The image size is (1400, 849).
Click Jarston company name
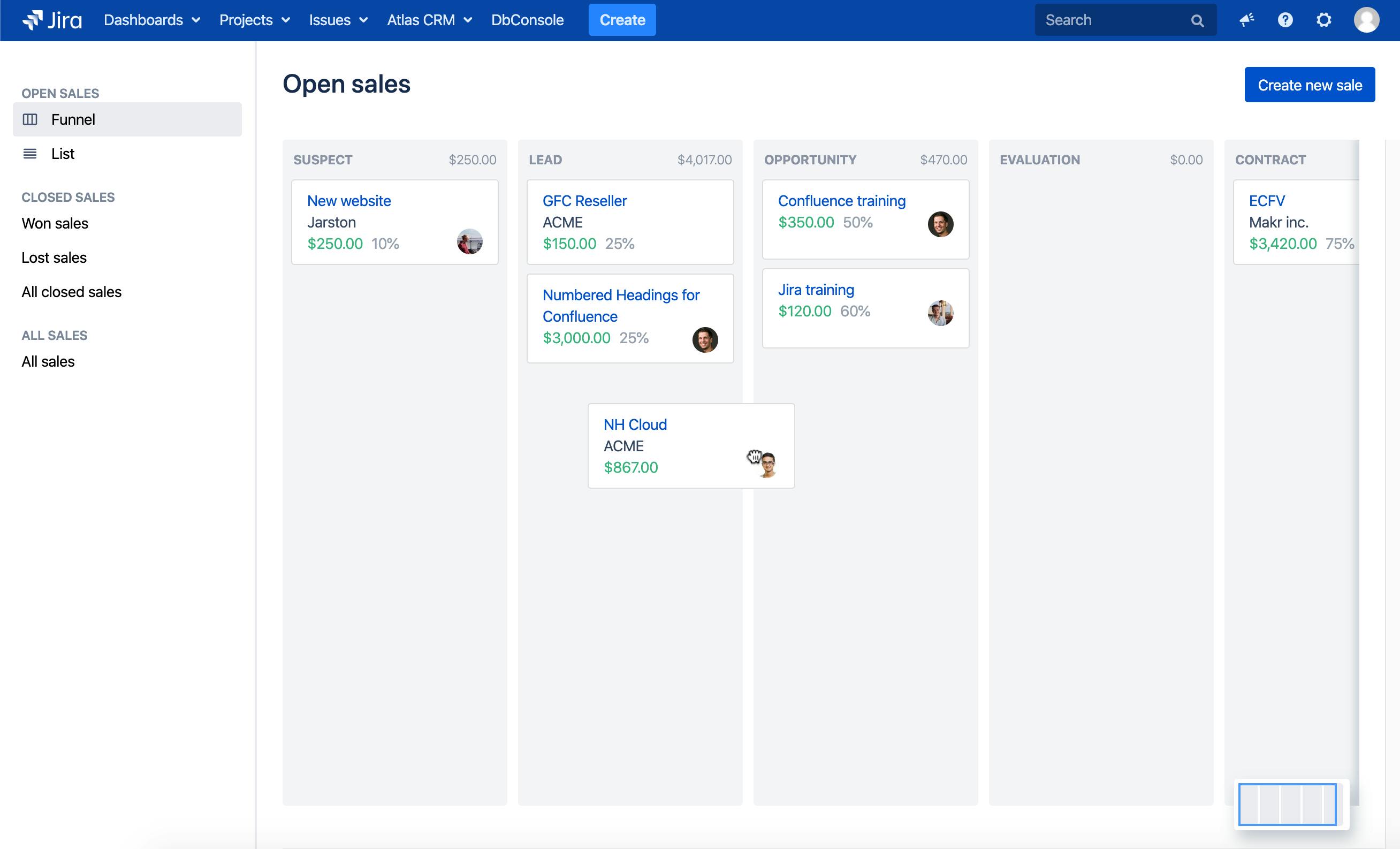(332, 222)
